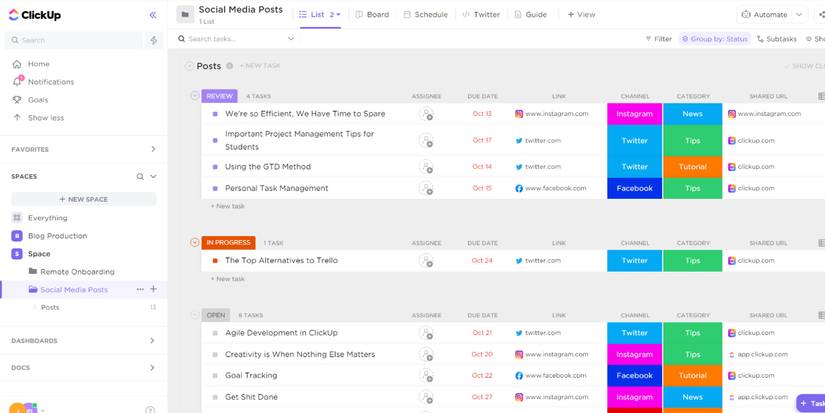Click the plus icon beside Social Media Posts
Screen dimensions: 825x413
[x=154, y=289]
